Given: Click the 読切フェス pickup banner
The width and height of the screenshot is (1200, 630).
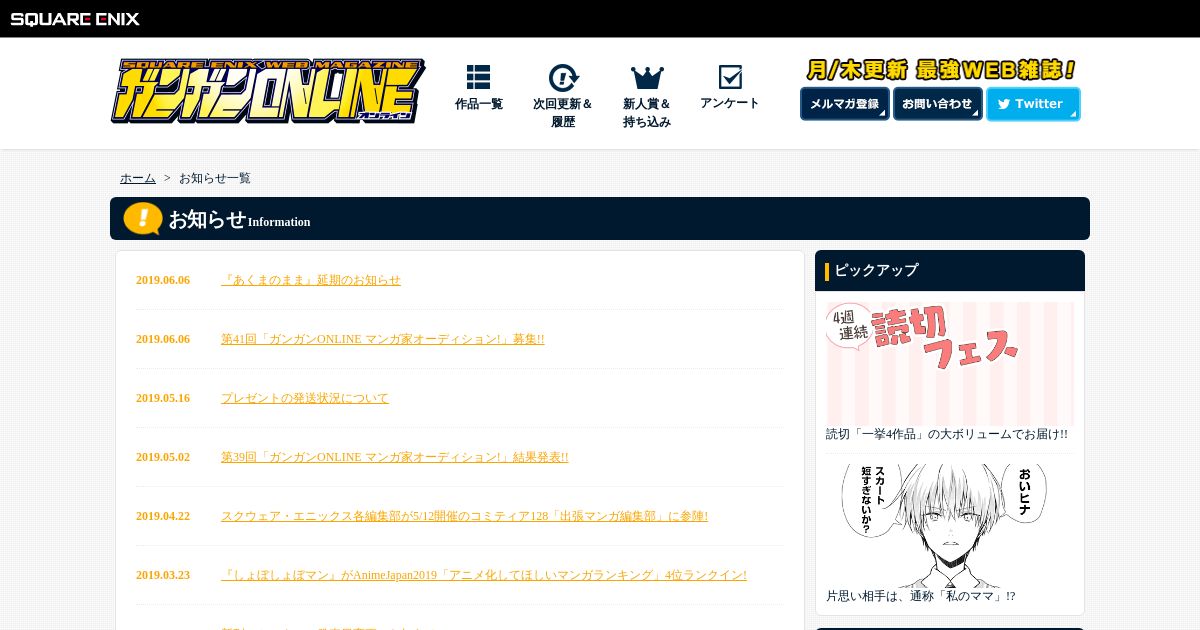Looking at the screenshot, I should tap(950, 363).
